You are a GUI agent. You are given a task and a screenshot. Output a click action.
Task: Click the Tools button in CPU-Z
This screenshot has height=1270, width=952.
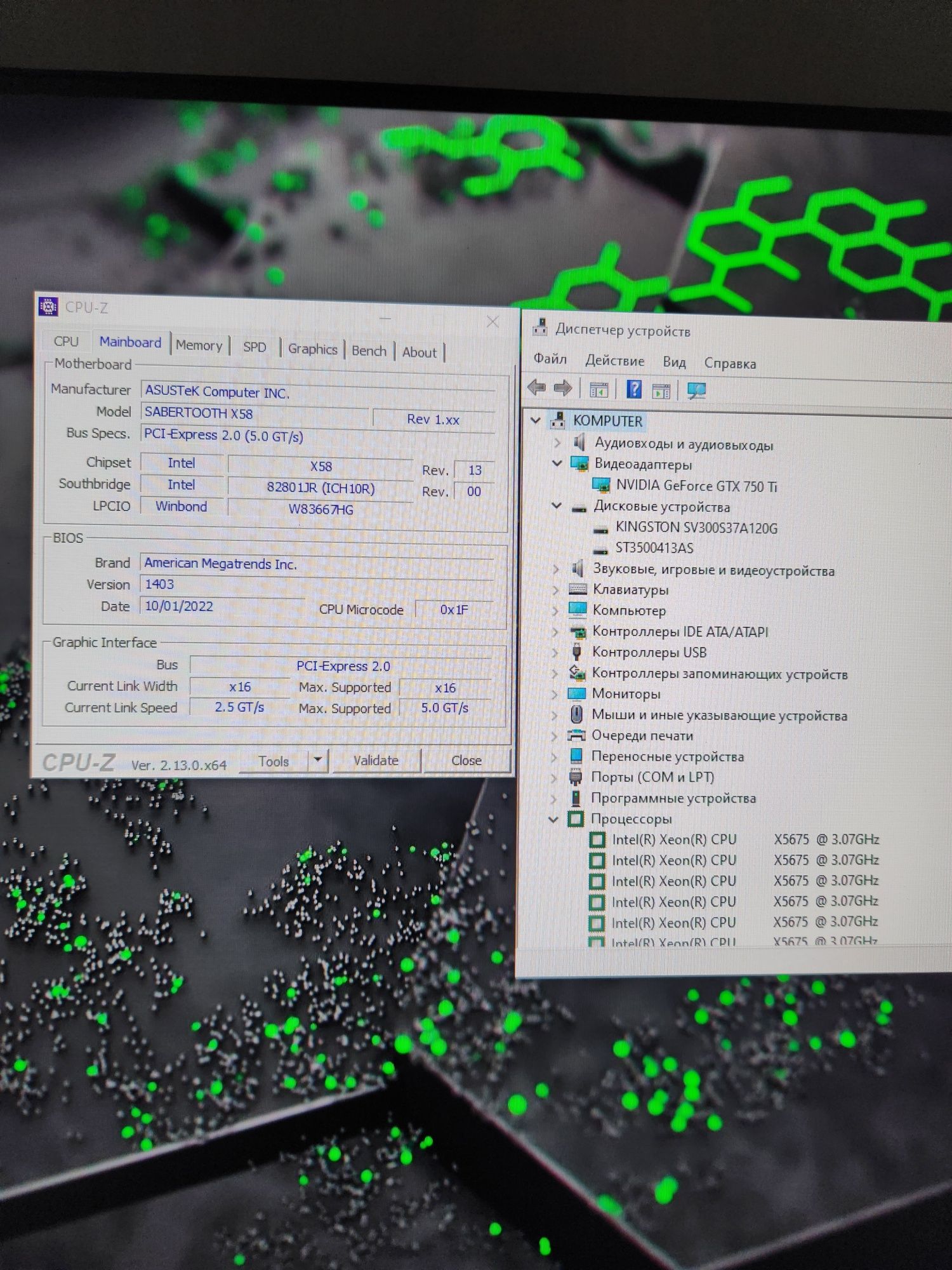(x=274, y=761)
